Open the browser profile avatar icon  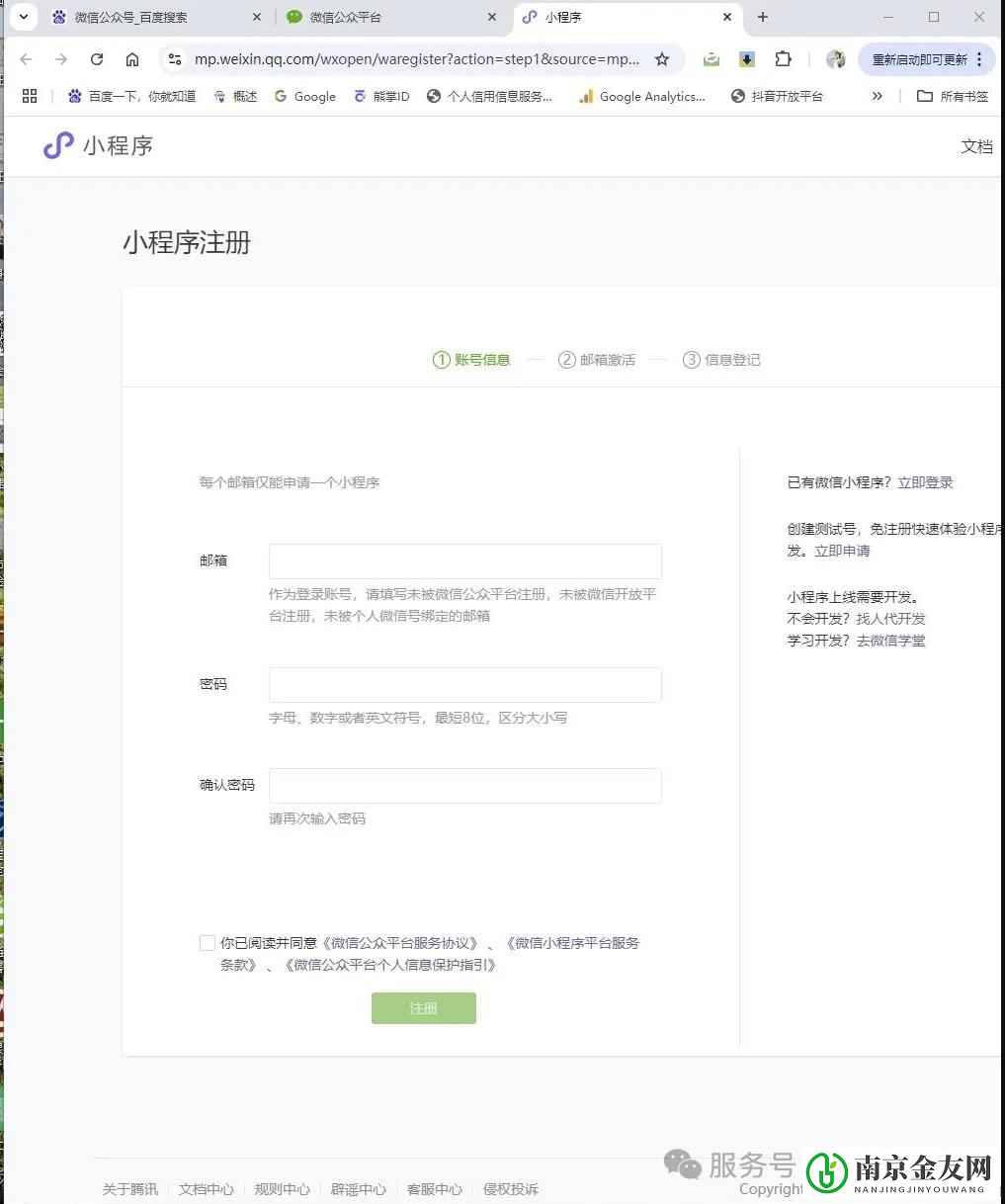(x=836, y=59)
